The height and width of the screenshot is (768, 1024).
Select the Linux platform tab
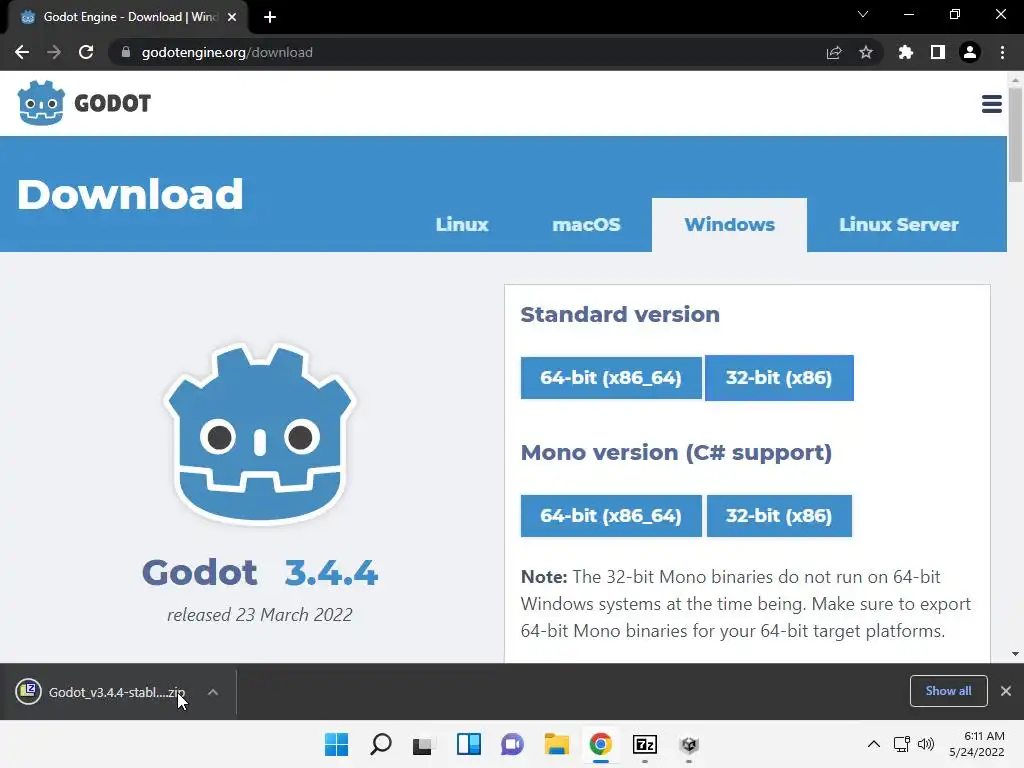click(x=462, y=225)
